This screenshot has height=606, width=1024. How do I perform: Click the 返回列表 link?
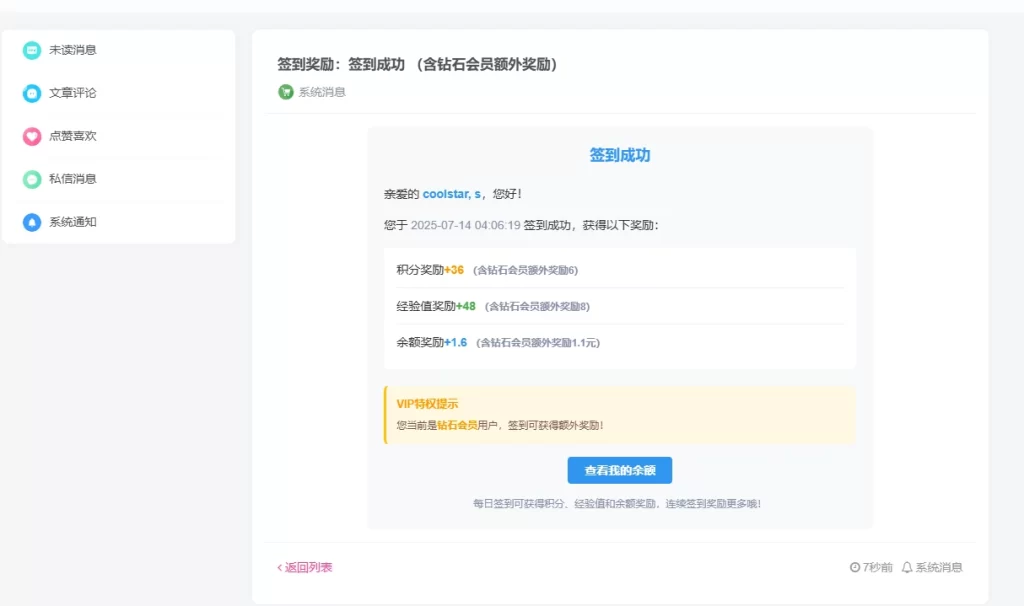pos(303,566)
